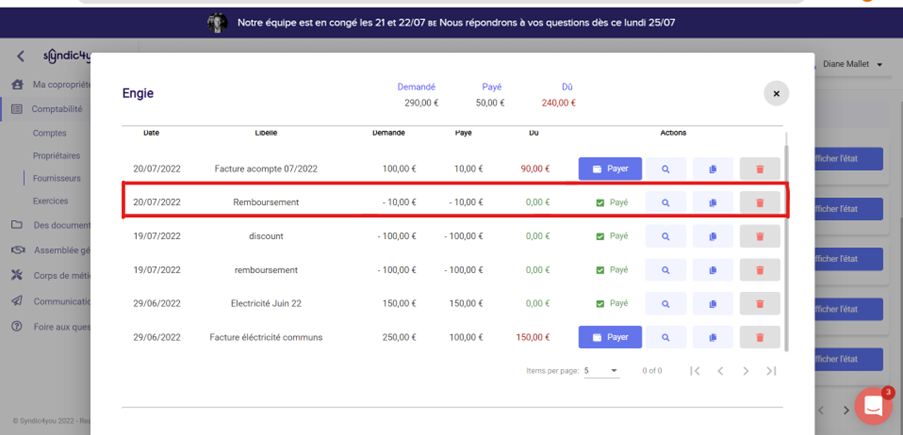Go to the previous page in paginator
Viewport: 903px width, 435px height.
[720, 371]
